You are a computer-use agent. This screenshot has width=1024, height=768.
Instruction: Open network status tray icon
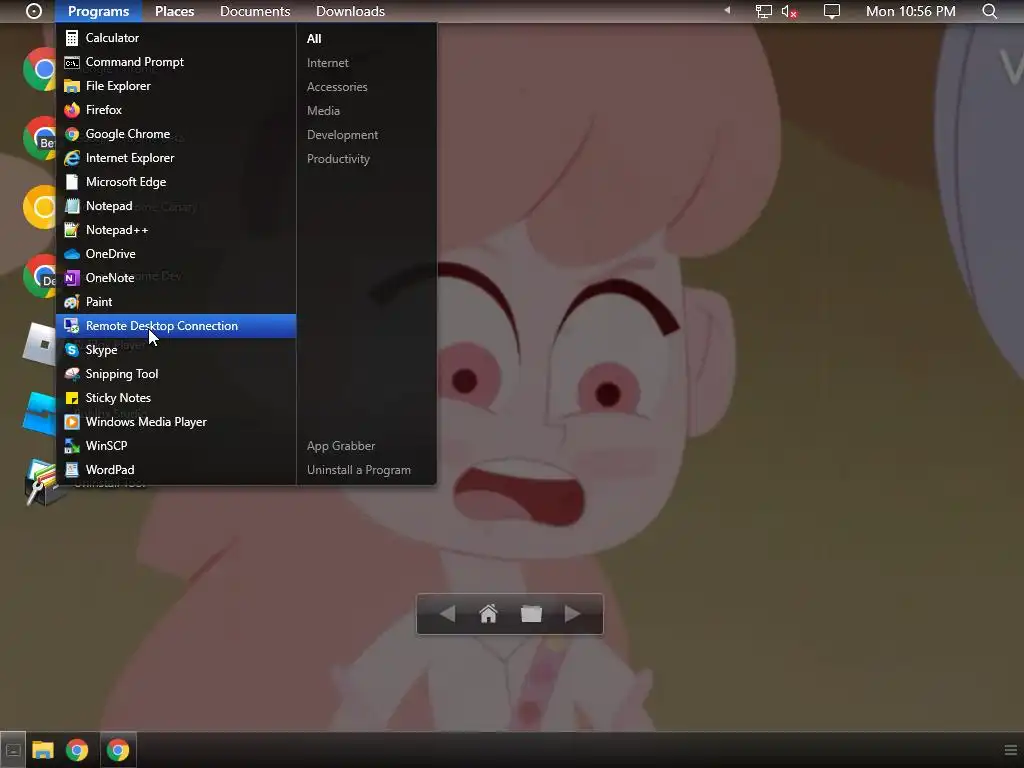[763, 11]
